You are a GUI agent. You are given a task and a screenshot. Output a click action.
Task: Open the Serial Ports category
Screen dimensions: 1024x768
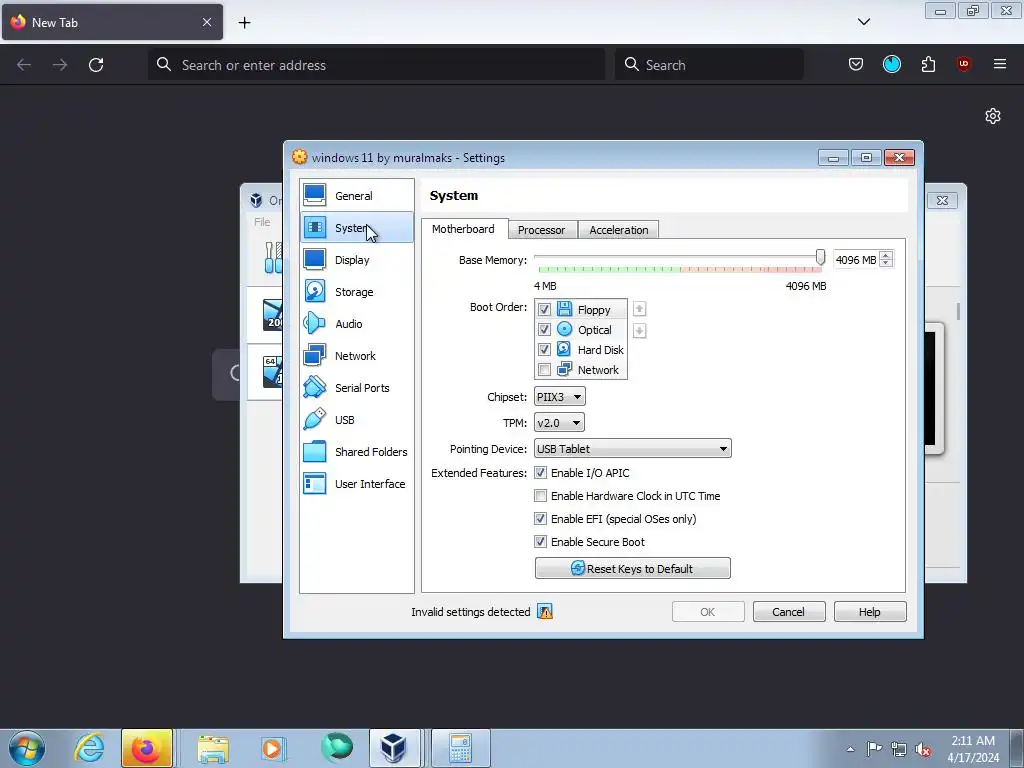click(357, 388)
